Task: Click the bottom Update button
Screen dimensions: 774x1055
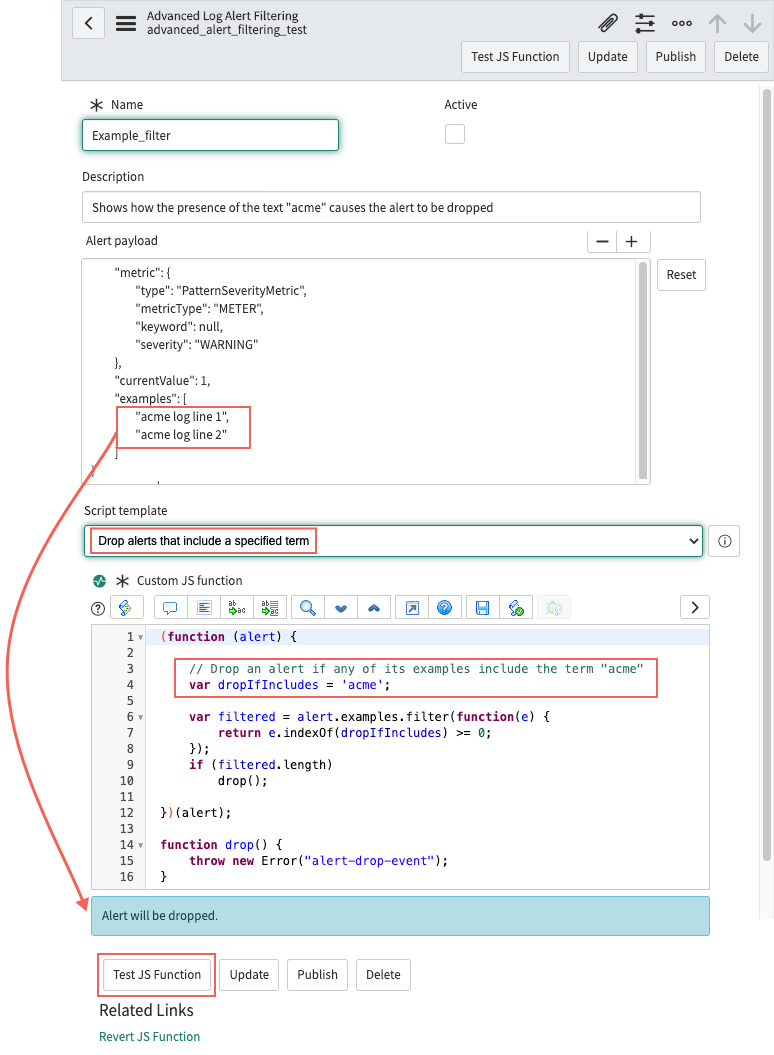Action: (249, 975)
